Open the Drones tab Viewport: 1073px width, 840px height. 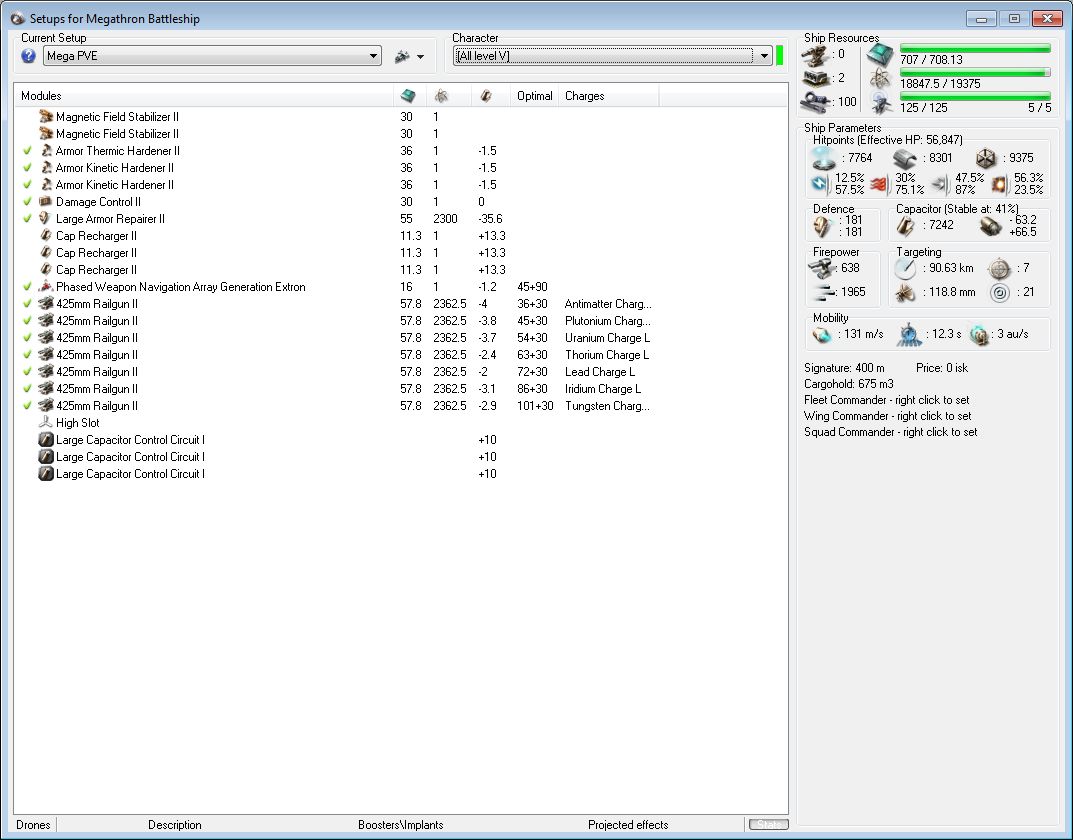pyautogui.click(x=34, y=825)
